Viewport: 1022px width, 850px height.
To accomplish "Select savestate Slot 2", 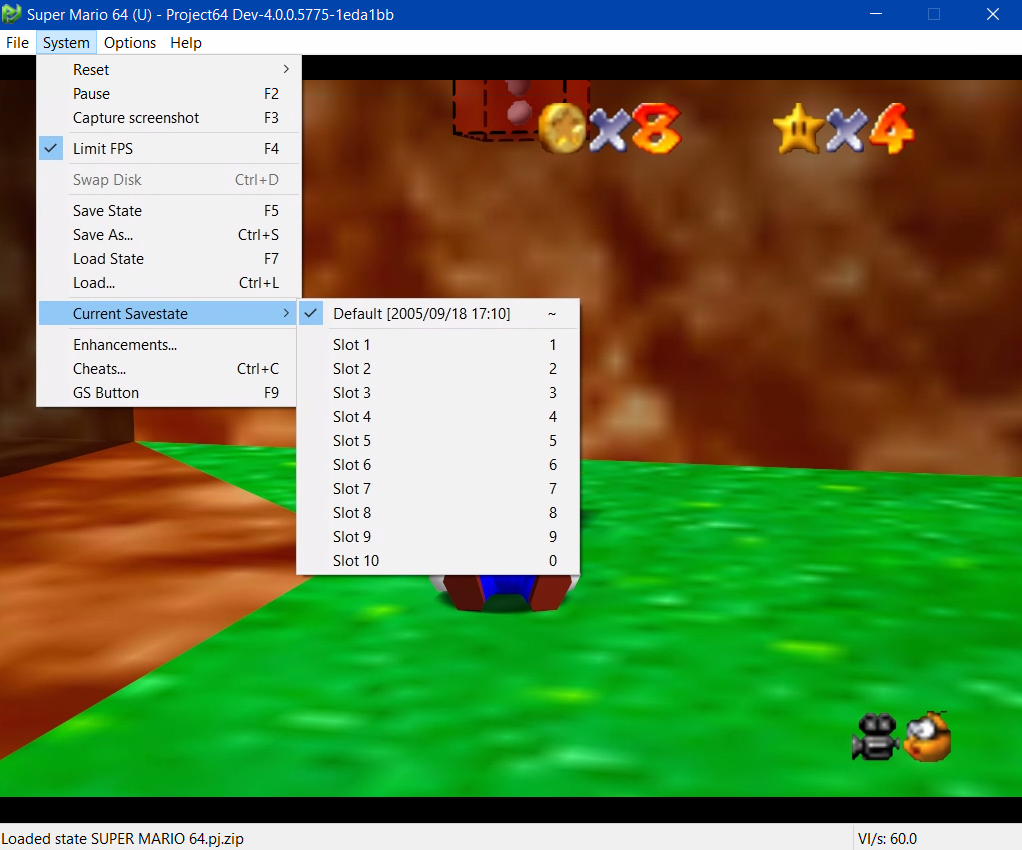I will pyautogui.click(x=438, y=369).
